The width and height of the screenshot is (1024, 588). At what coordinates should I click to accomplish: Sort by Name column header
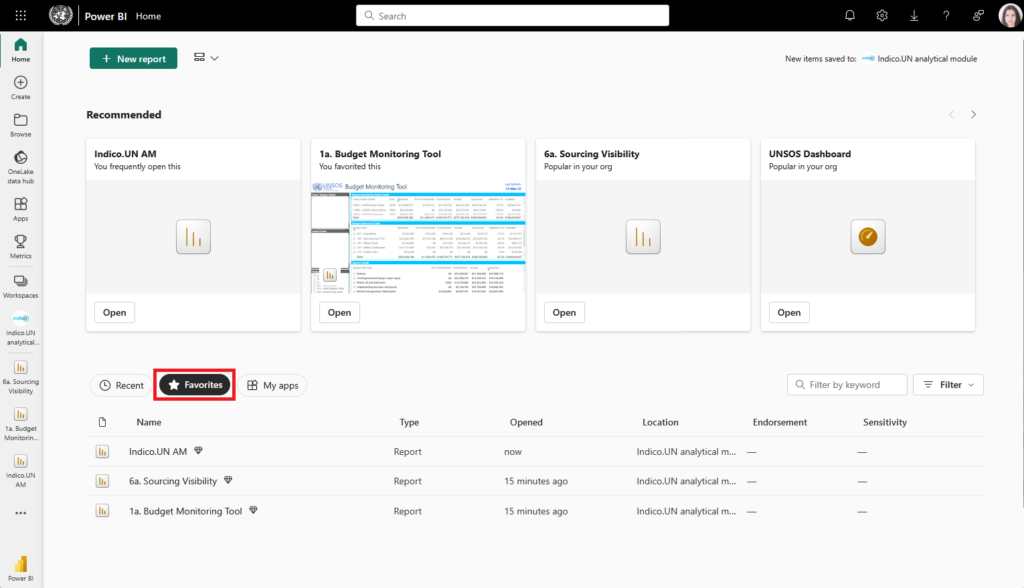pyautogui.click(x=149, y=422)
